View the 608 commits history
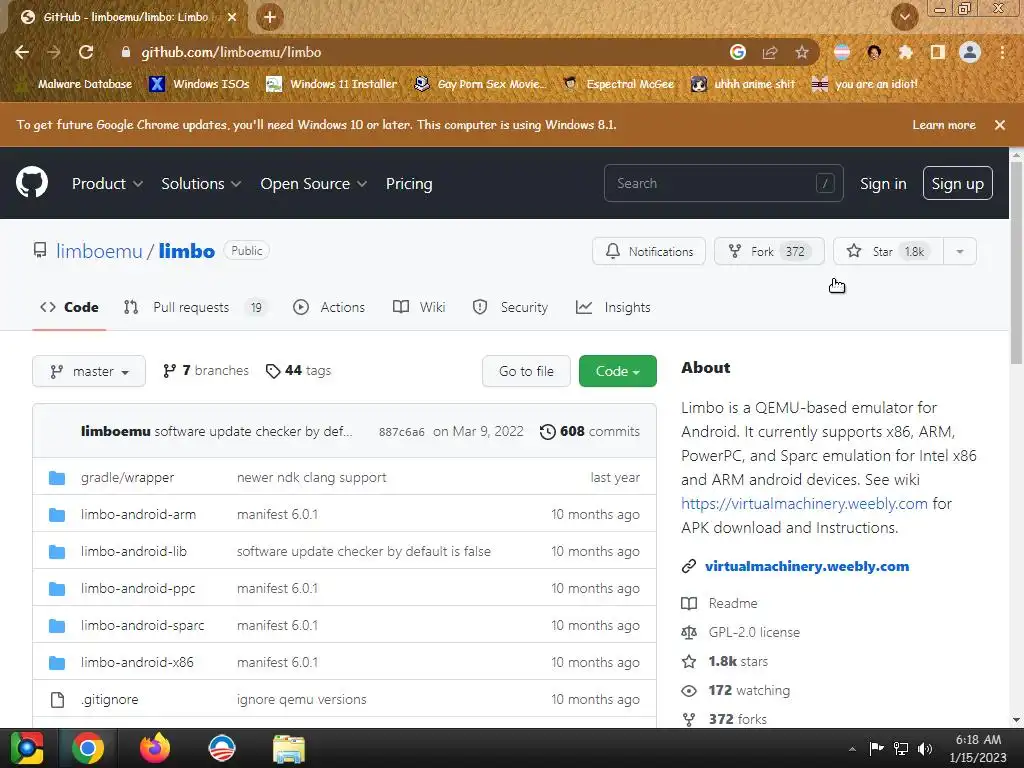 (590, 431)
